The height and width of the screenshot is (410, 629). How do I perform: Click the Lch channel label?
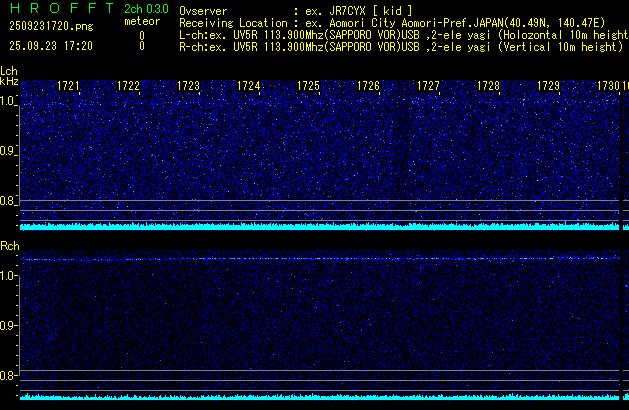9,72
